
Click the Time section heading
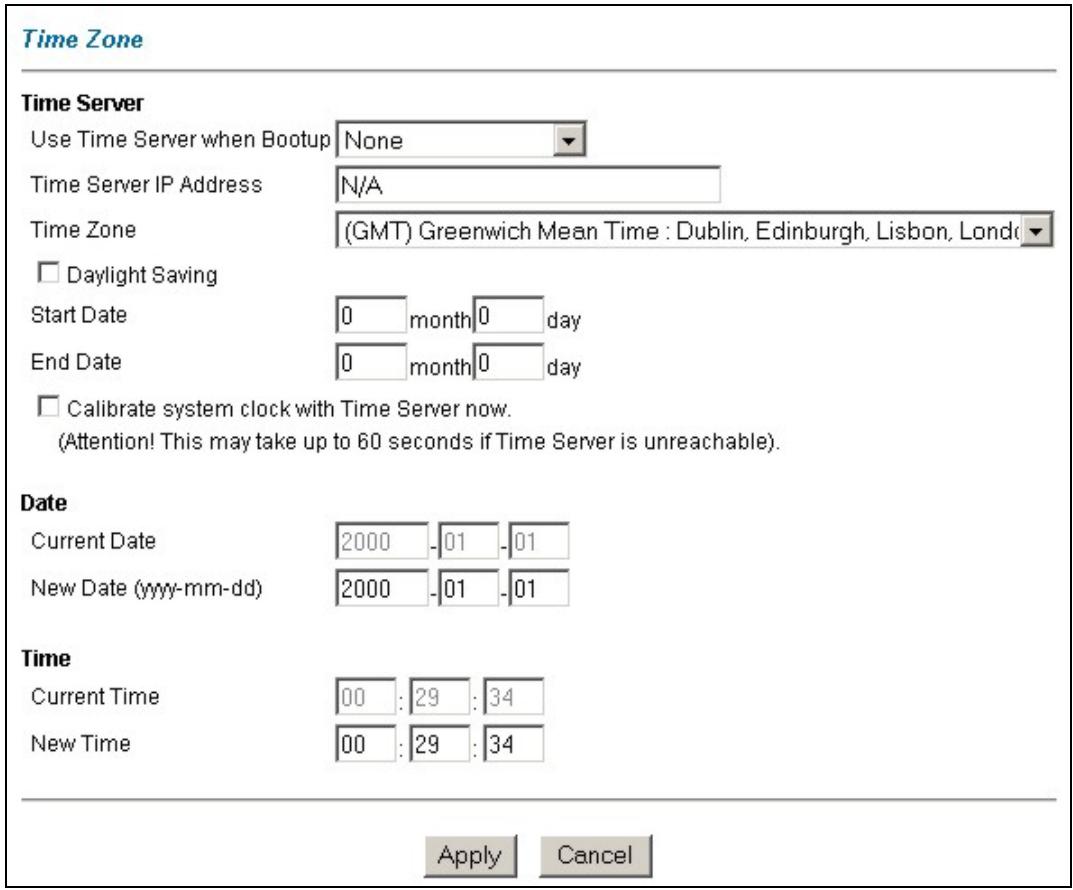click(46, 658)
